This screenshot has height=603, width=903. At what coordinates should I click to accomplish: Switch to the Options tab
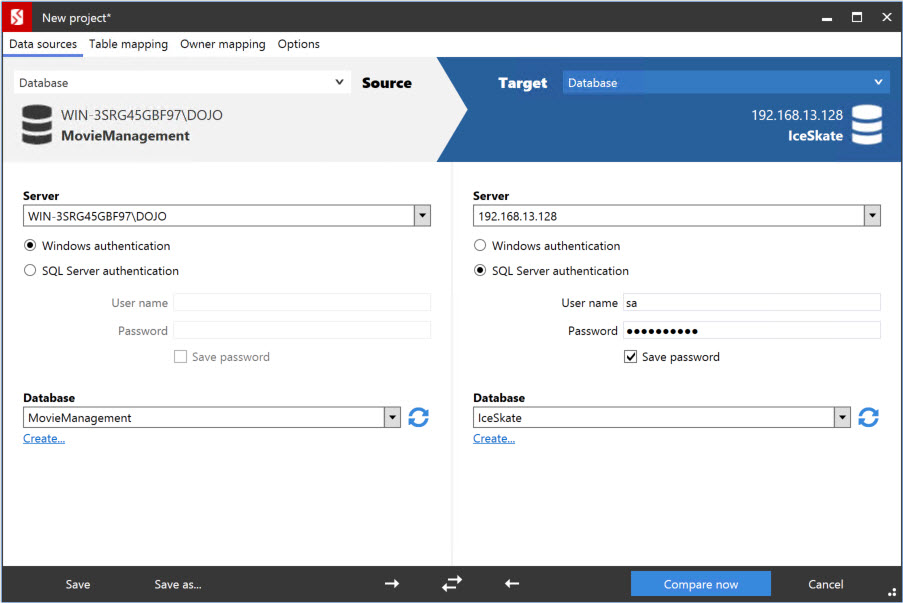(298, 44)
